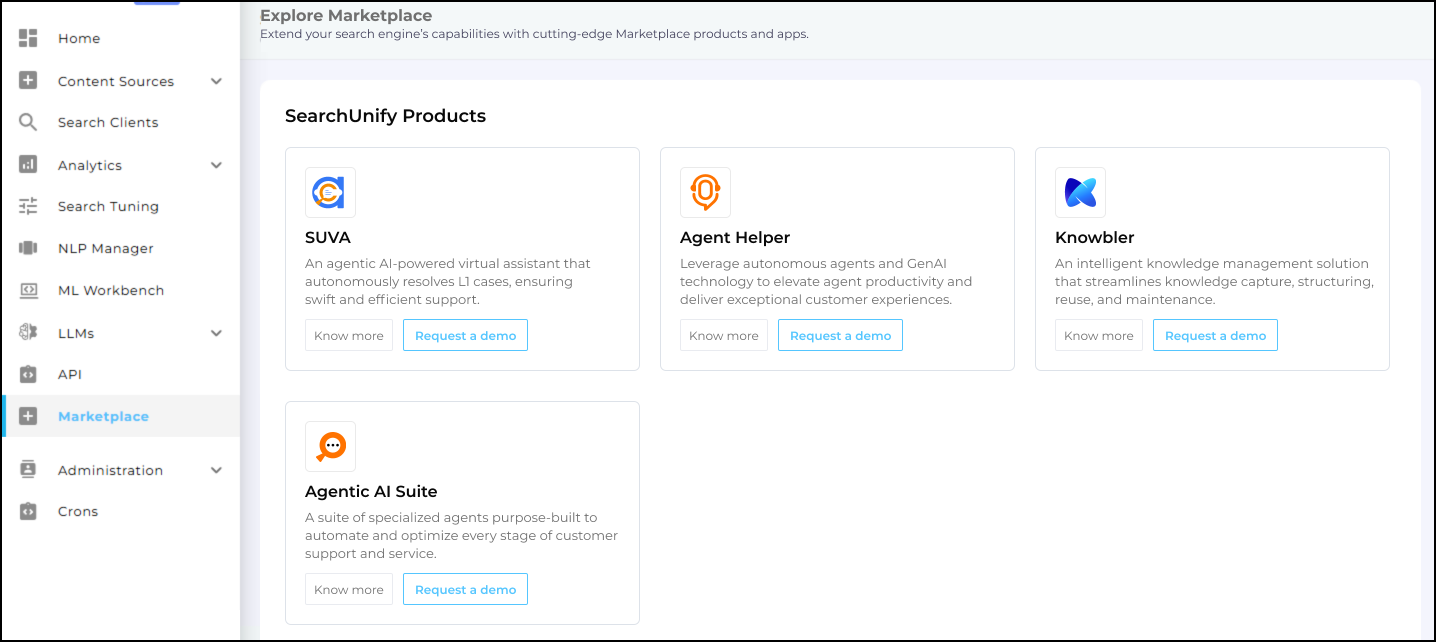Click the Search Clients magnifier icon
The height and width of the screenshot is (642, 1436).
[x=28, y=122]
